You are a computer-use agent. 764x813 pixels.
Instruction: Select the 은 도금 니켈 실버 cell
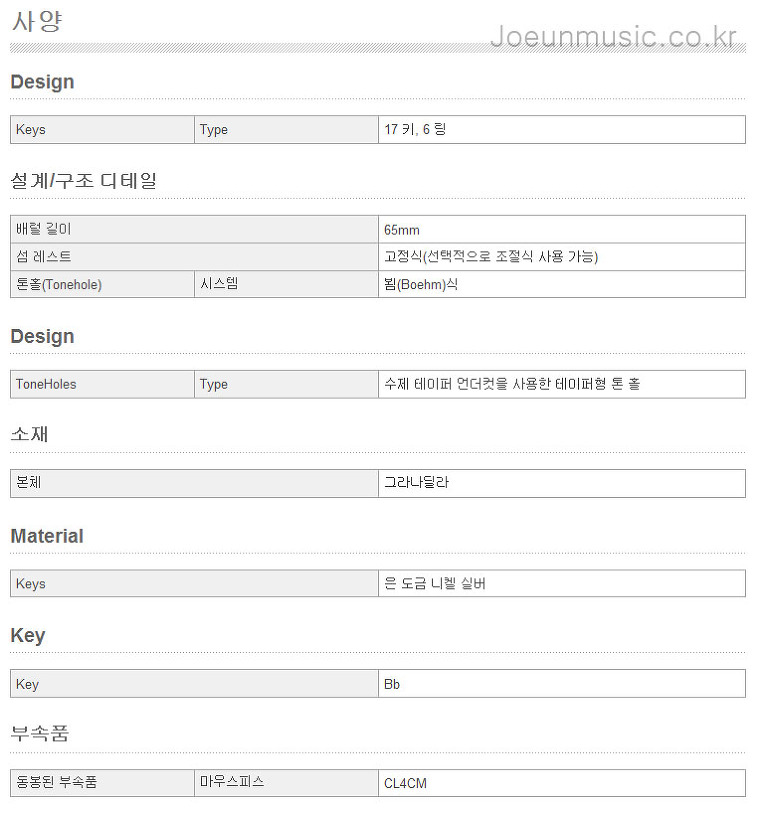tap(562, 583)
